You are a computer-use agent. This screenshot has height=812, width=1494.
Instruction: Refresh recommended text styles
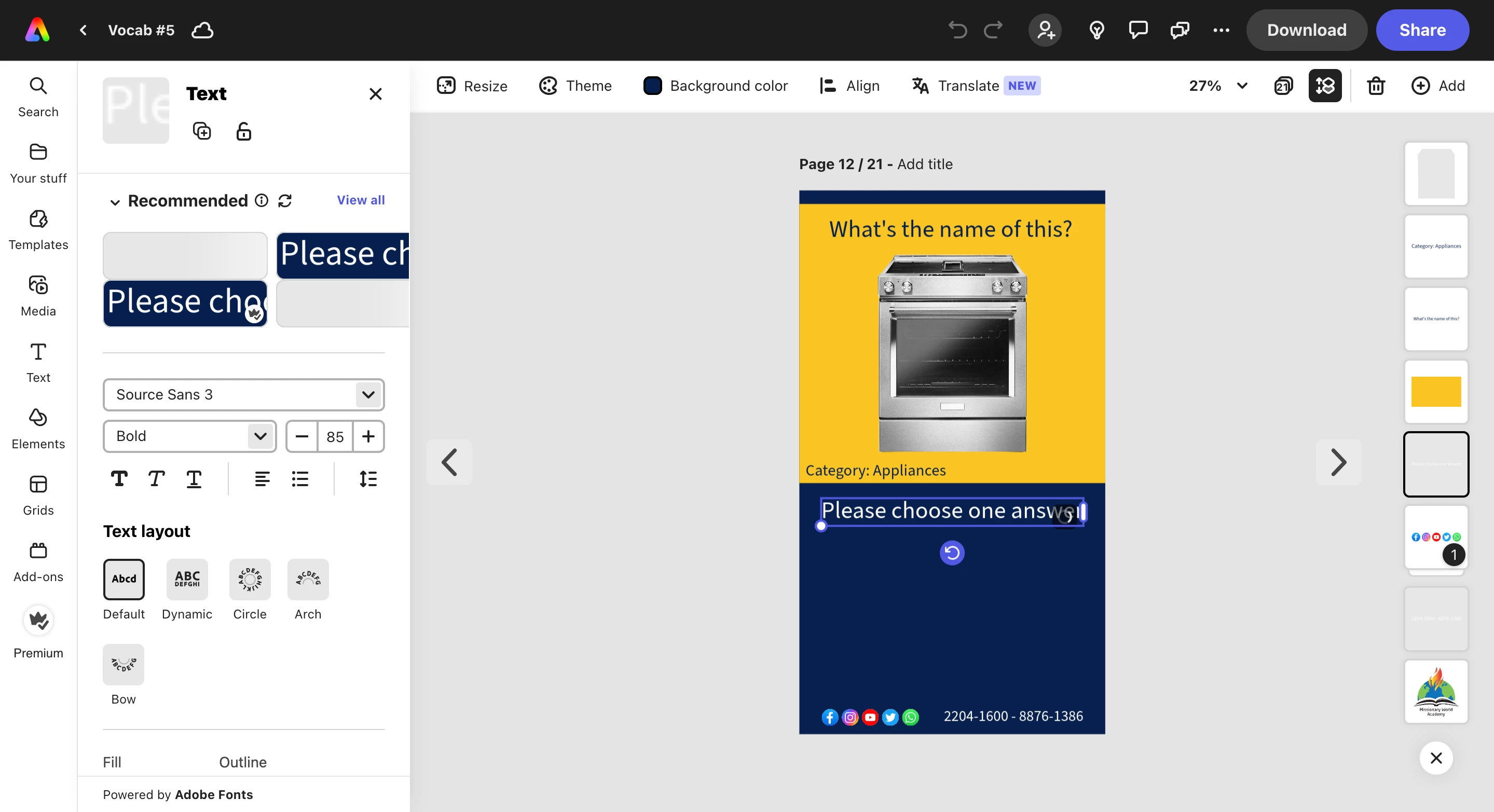[x=285, y=201]
